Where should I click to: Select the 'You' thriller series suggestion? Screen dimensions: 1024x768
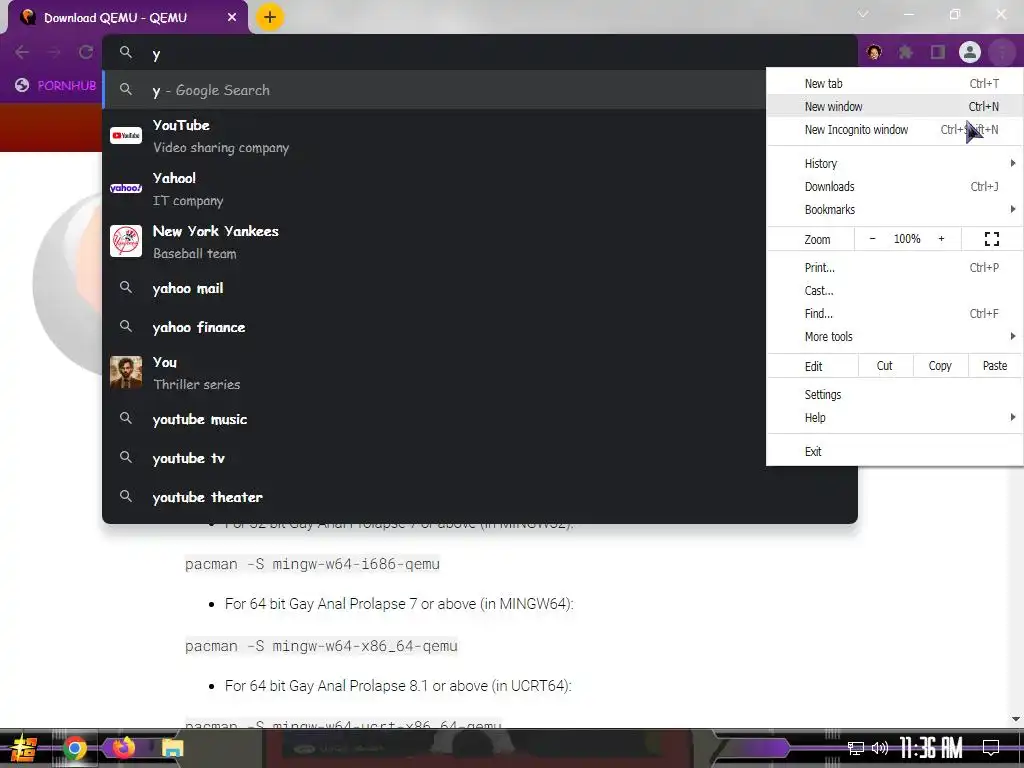[435, 373]
